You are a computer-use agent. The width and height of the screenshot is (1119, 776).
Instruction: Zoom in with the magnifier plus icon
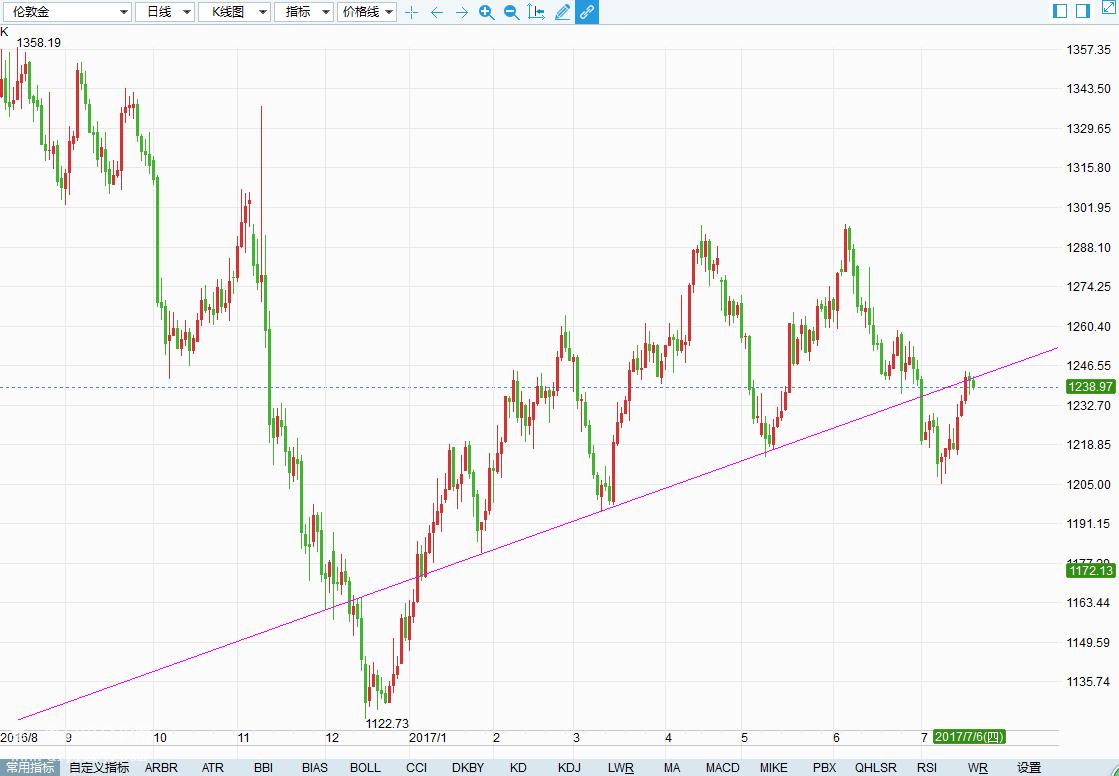(x=486, y=12)
